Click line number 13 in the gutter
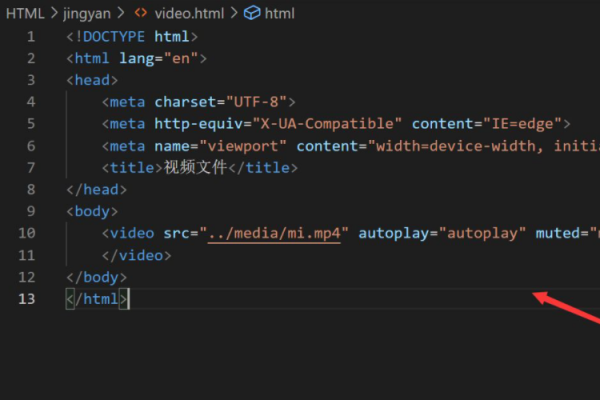The image size is (600, 400). (x=26, y=298)
